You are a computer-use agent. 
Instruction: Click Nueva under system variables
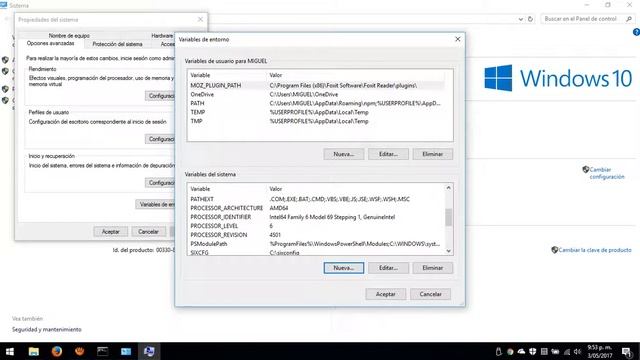344,268
